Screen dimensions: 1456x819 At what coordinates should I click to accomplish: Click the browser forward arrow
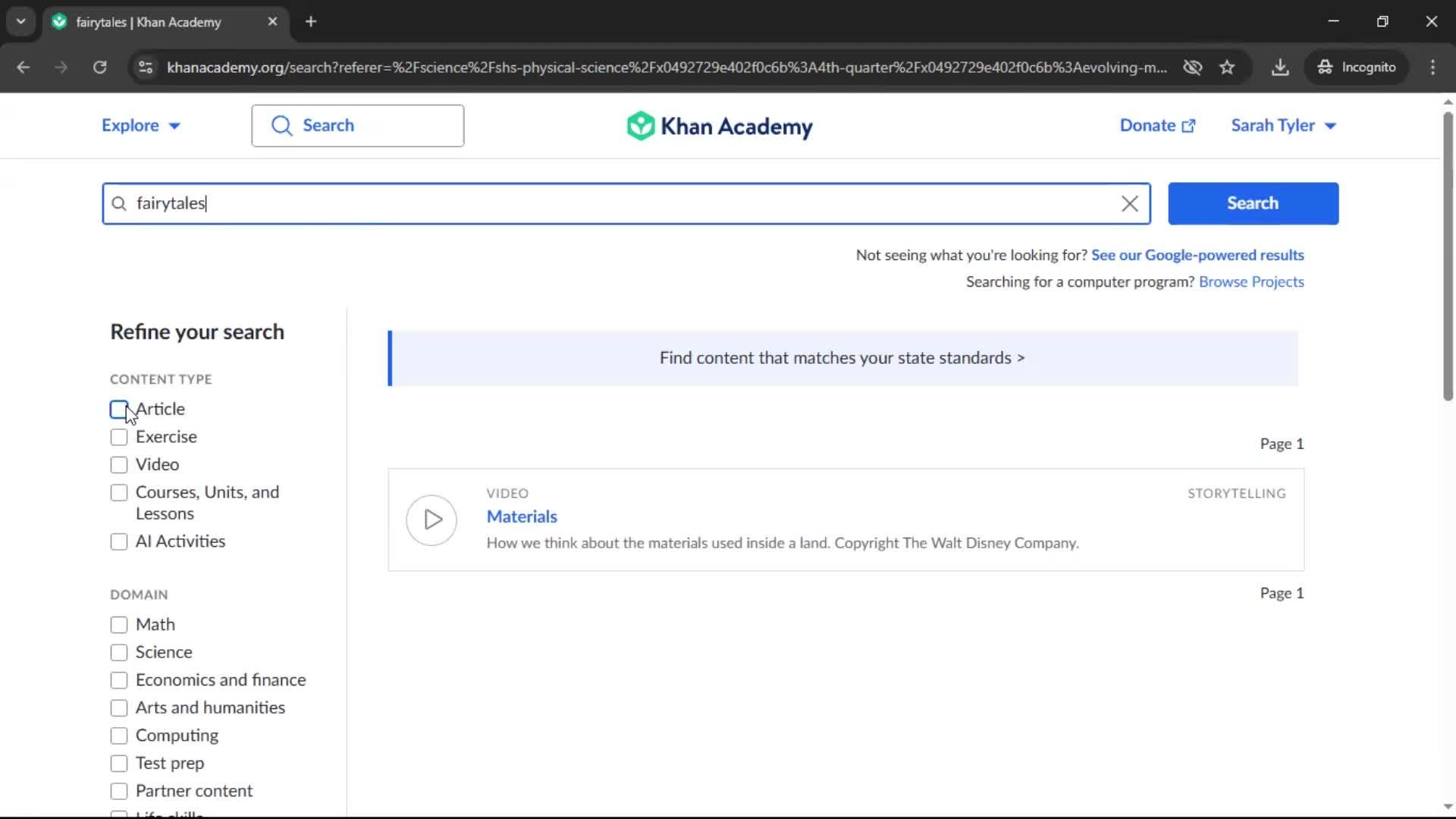point(61,67)
